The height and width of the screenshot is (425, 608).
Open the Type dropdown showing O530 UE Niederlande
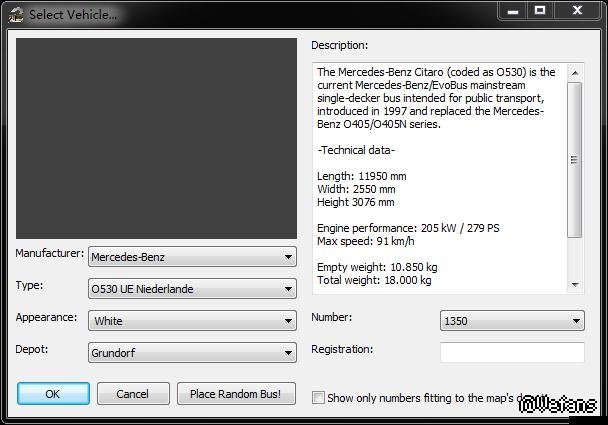click(x=192, y=289)
